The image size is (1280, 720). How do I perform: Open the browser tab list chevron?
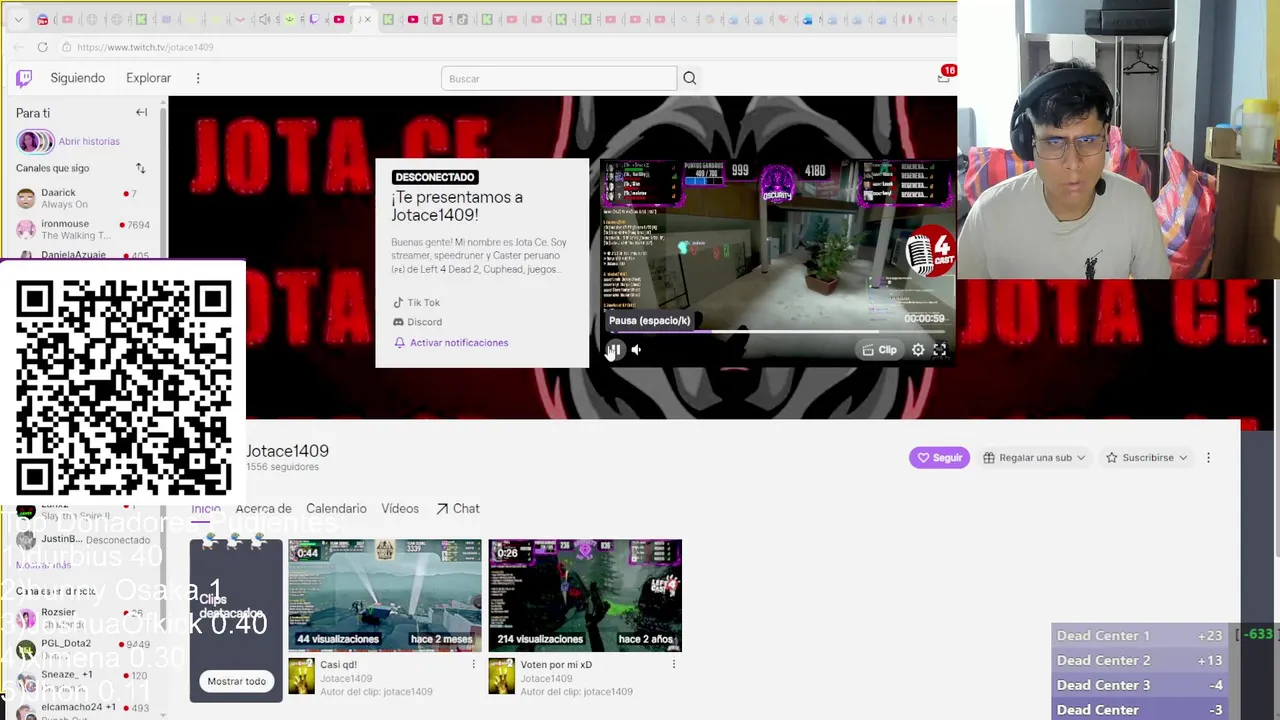(18, 20)
